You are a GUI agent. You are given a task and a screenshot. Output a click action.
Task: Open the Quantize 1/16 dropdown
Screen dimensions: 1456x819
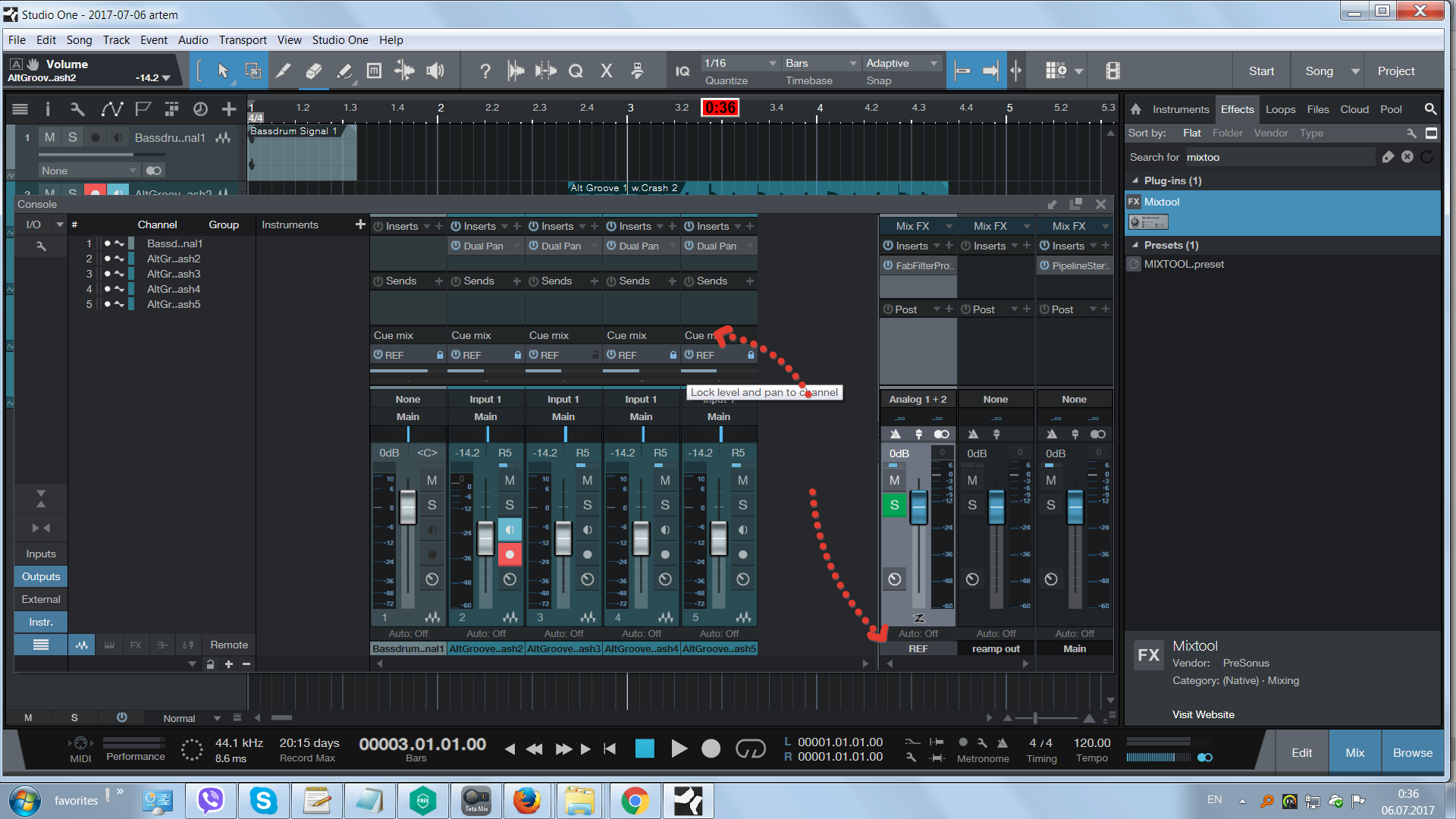coord(740,63)
